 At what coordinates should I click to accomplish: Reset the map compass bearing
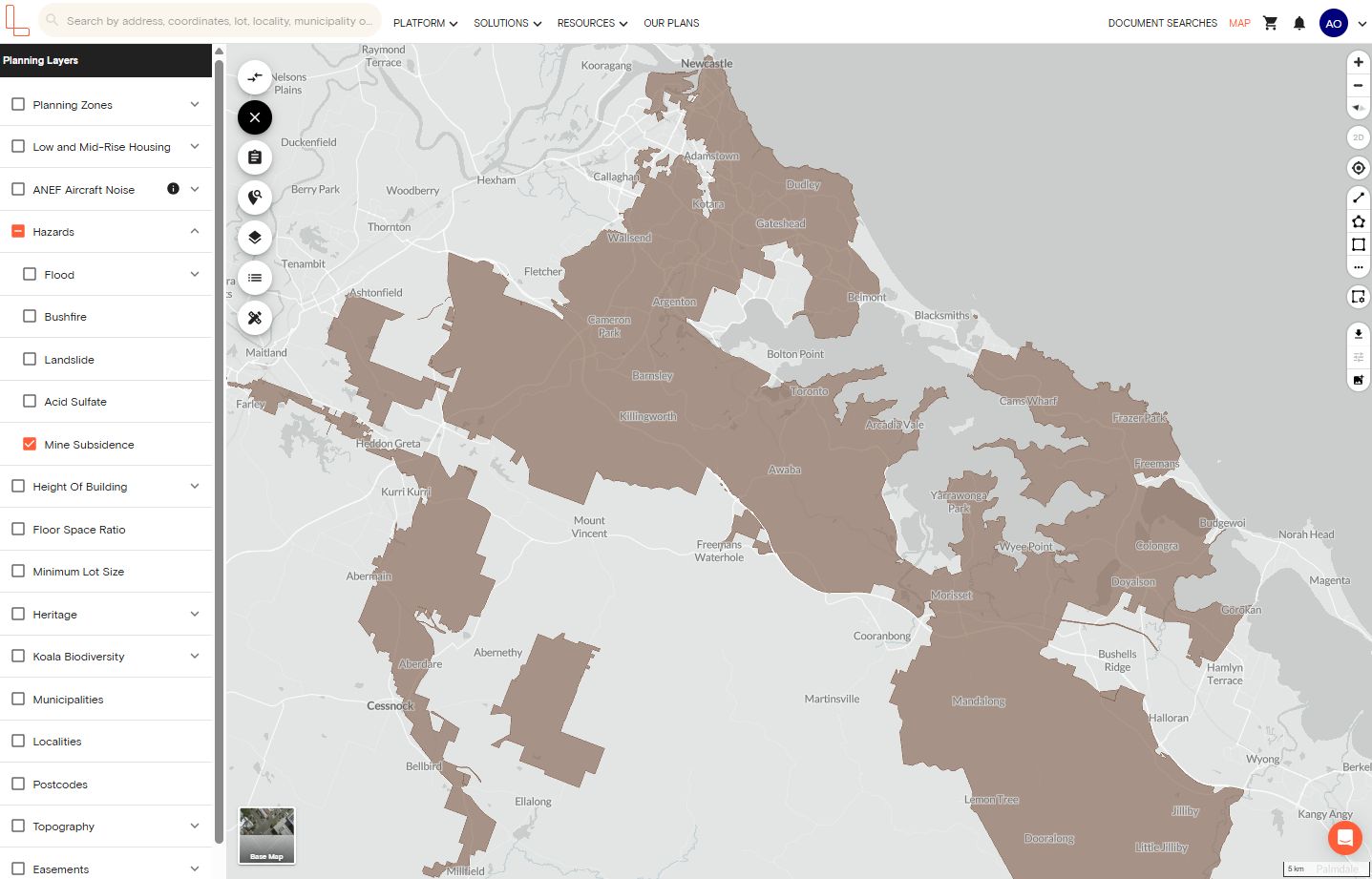[x=1358, y=108]
